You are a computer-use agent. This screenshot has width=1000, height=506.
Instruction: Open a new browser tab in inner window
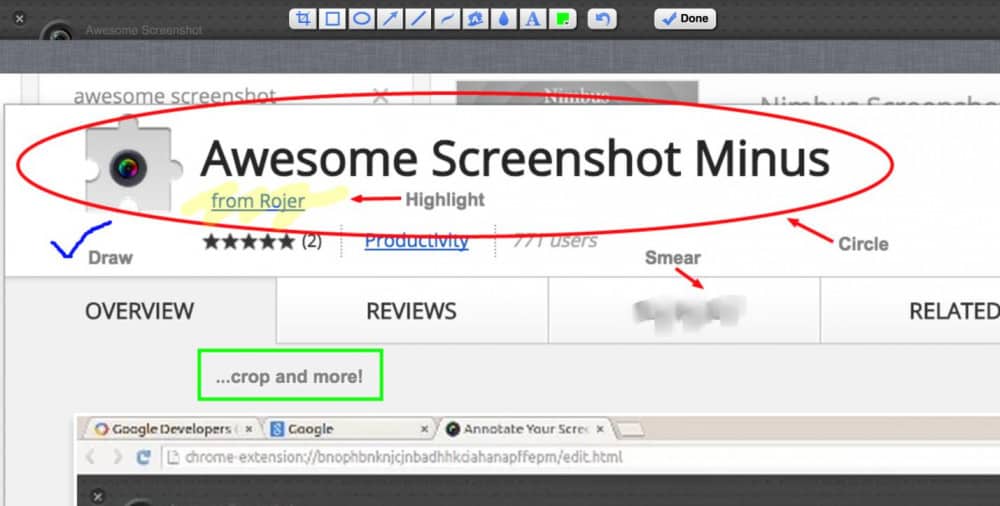tap(631, 430)
